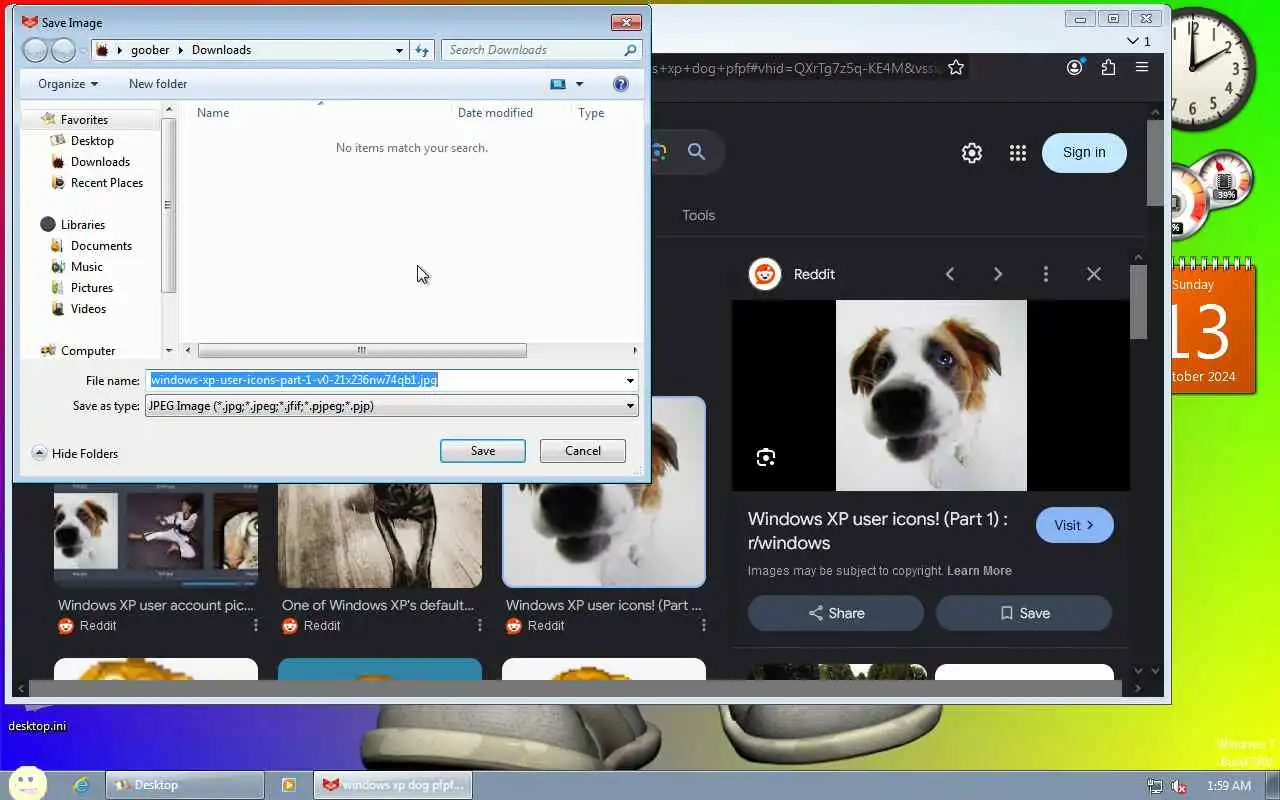Close the image preview panel
This screenshot has width=1280, height=800.
tap(1094, 274)
